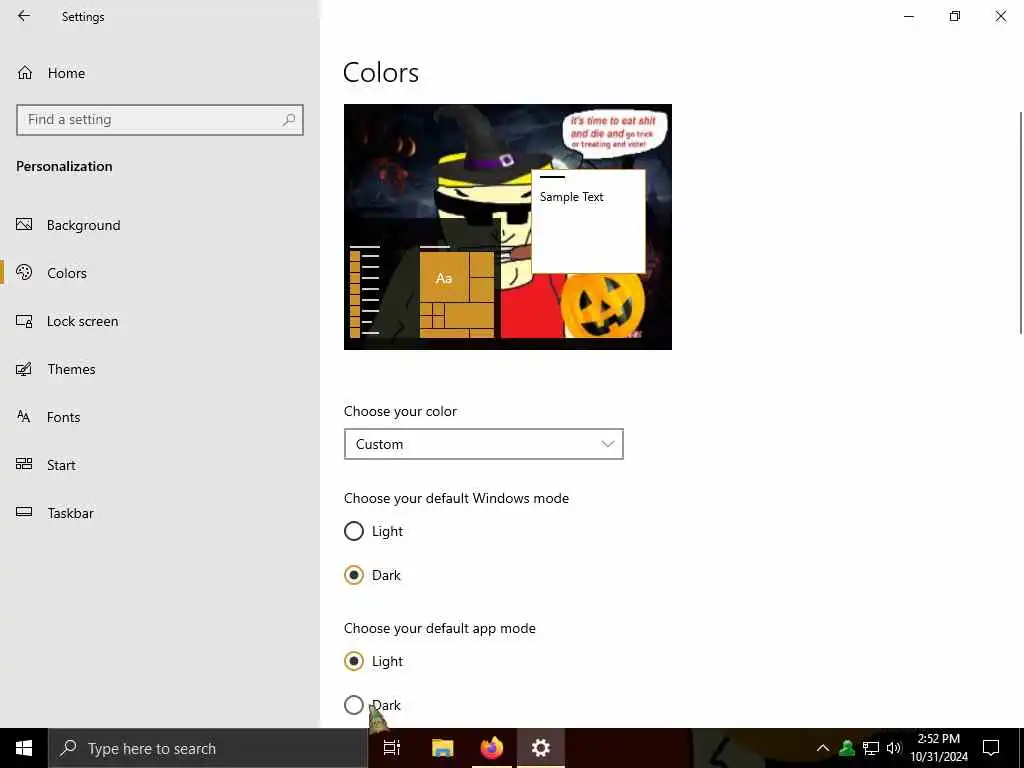Launch File Explorer from the taskbar

(442, 748)
